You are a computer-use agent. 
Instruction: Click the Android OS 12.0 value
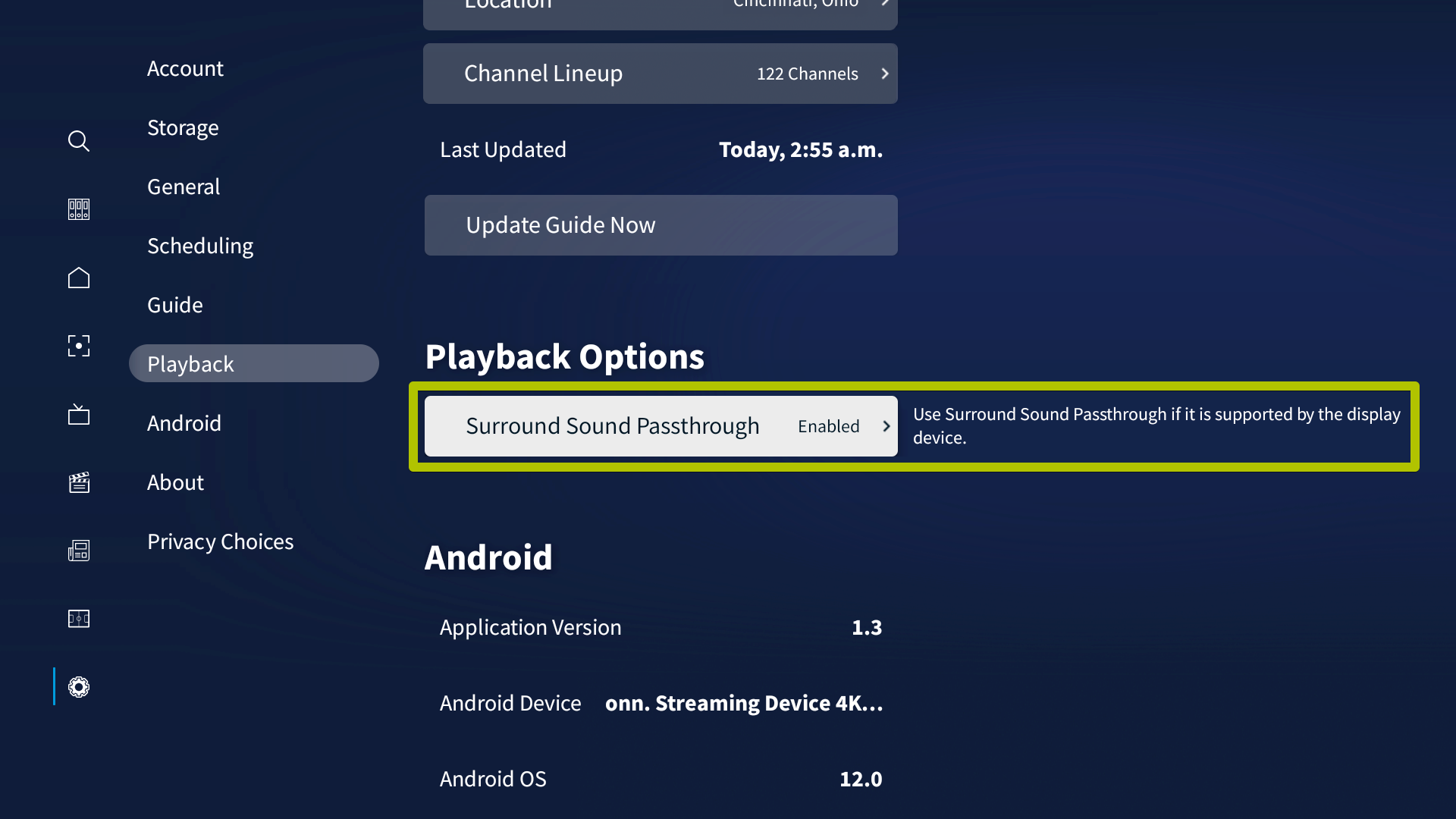[x=861, y=779]
